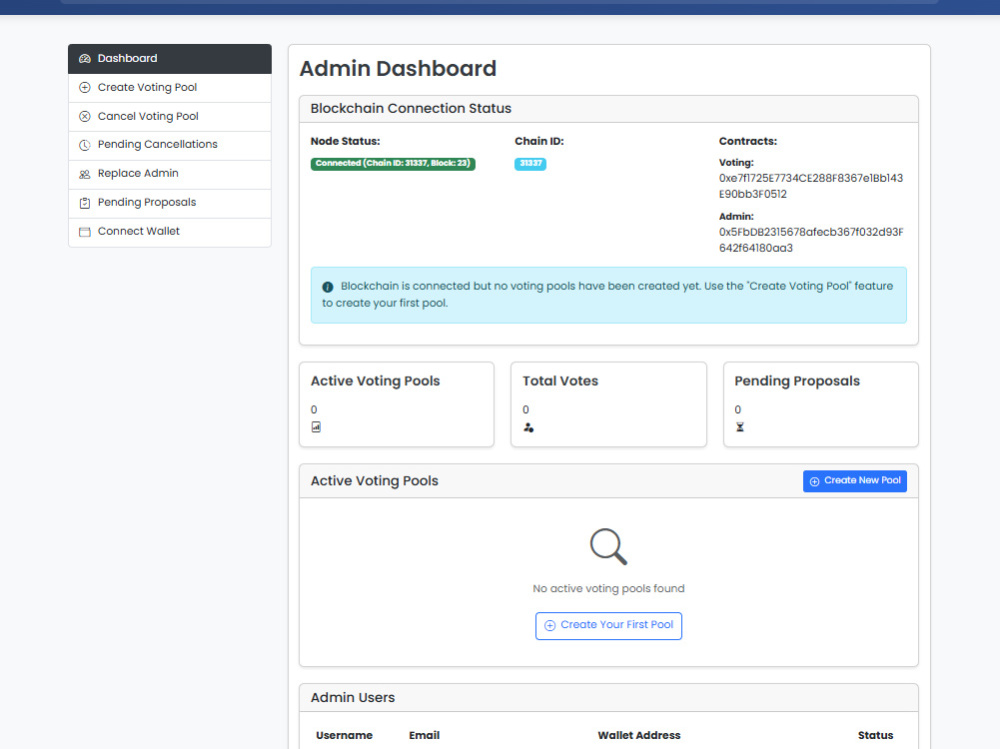Click the blue 31337 Chain ID badge

pyautogui.click(x=530, y=163)
